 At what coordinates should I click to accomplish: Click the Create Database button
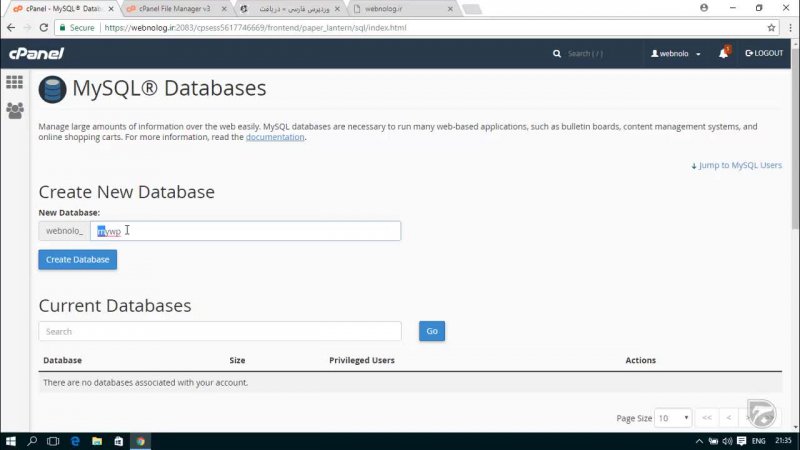click(78, 259)
